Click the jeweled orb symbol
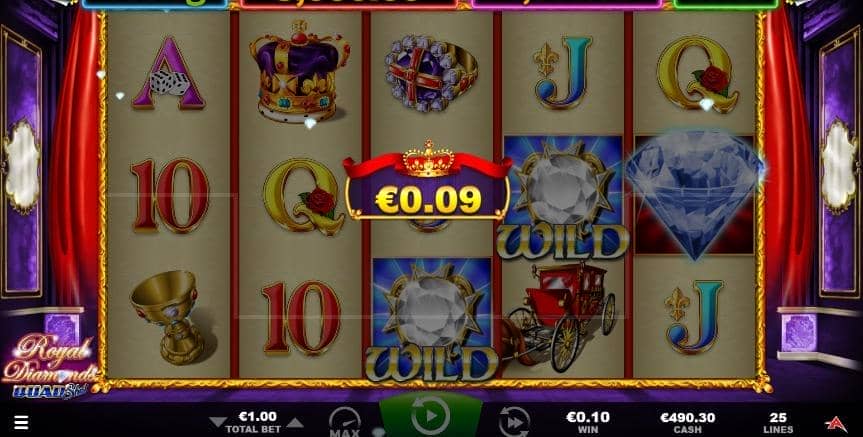This screenshot has height=437, width=863. coord(431,73)
